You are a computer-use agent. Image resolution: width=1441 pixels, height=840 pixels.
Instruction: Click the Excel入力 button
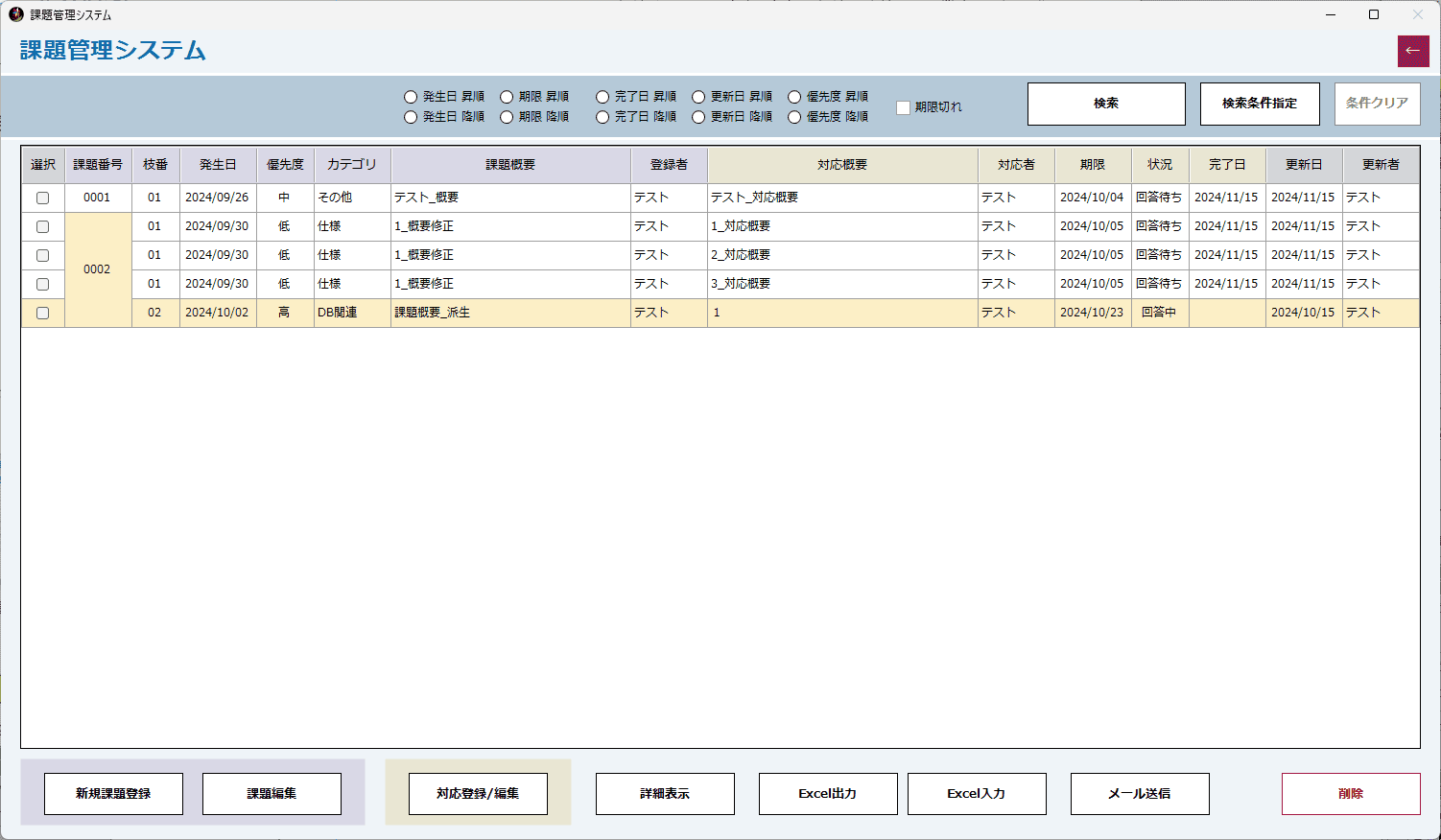click(977, 794)
